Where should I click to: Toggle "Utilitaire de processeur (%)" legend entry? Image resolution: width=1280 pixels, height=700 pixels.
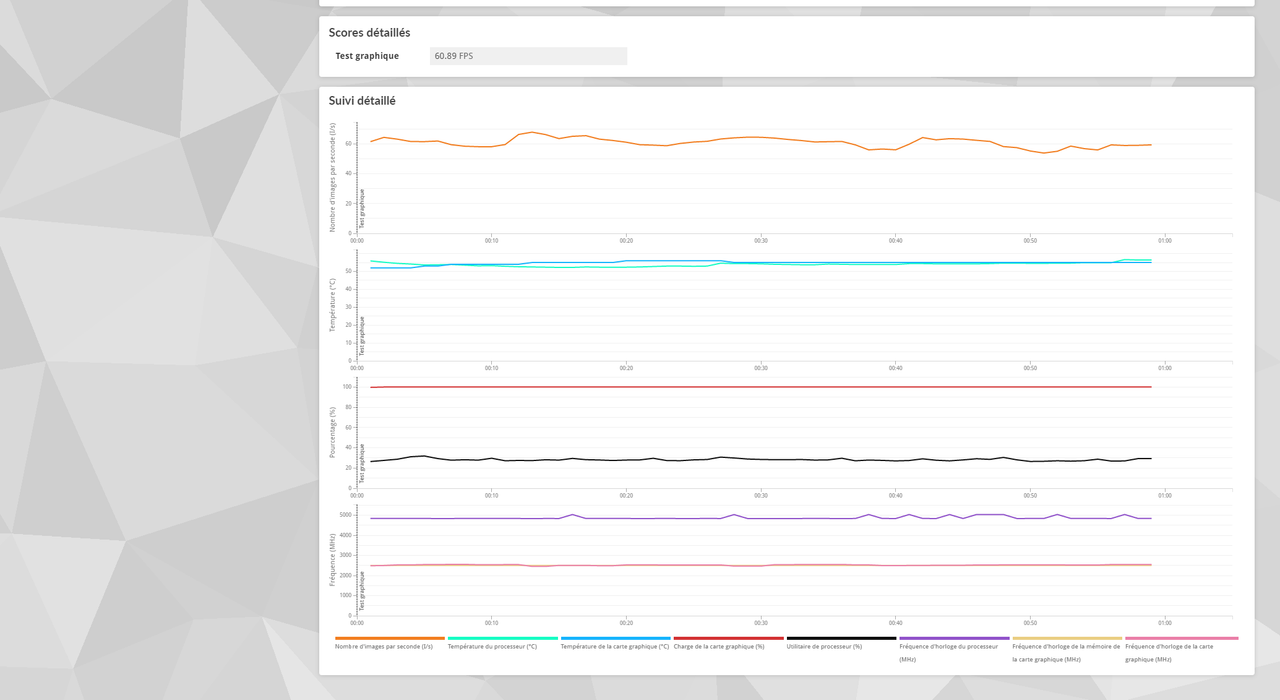tap(841, 643)
